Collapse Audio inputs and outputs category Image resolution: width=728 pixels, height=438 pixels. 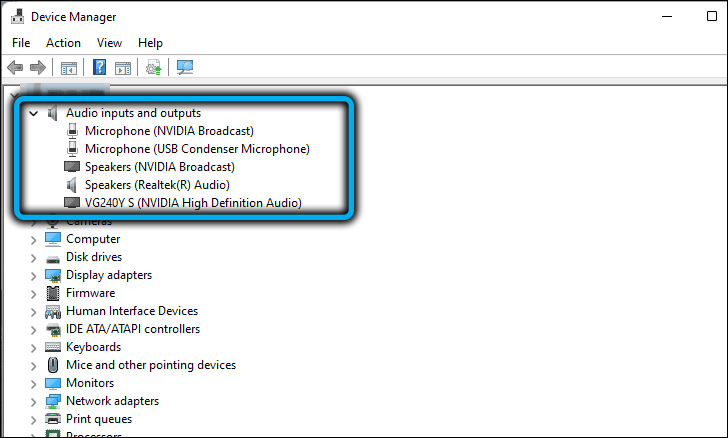pyautogui.click(x=34, y=114)
